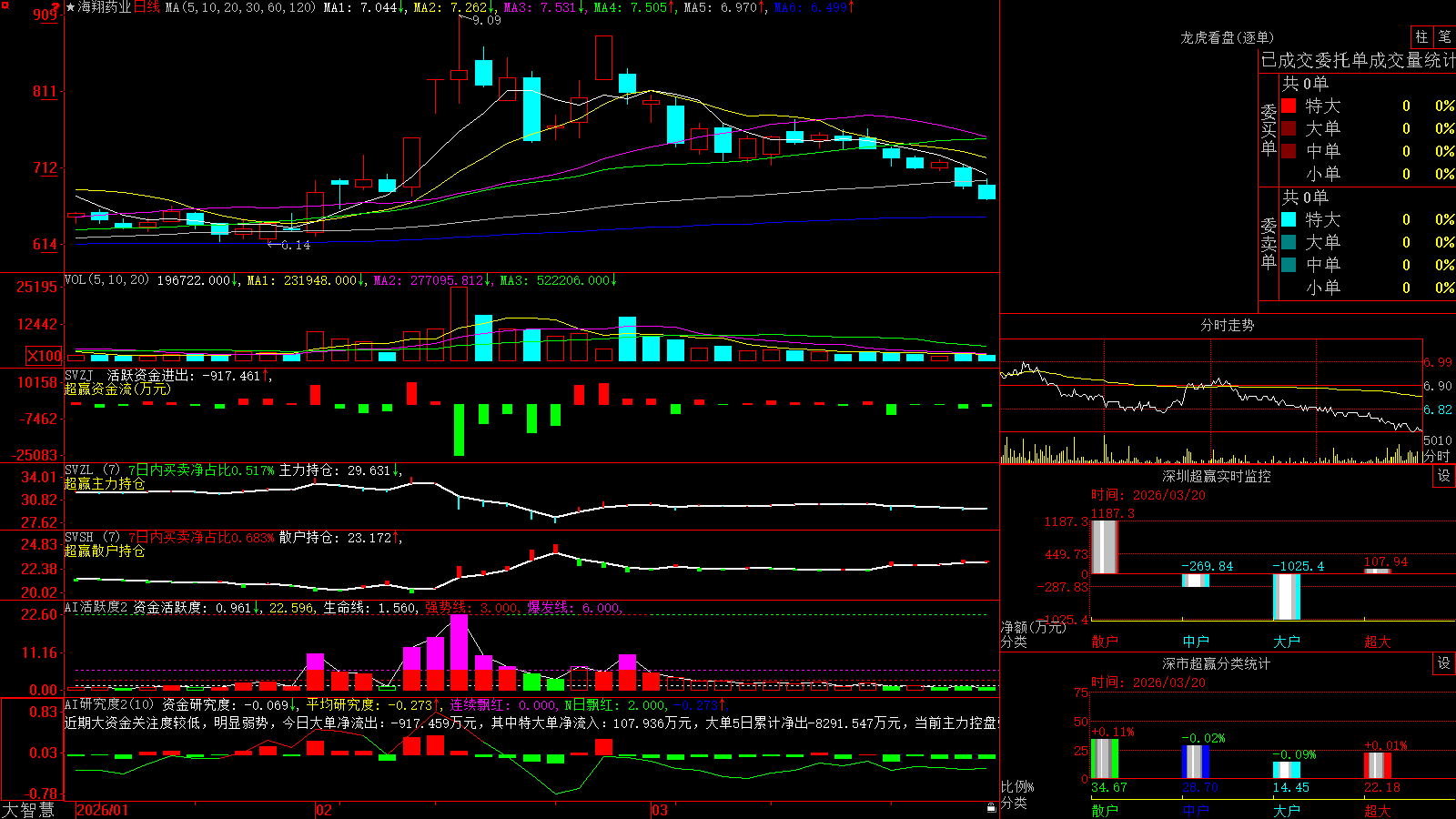Click the SVZJ indicator name

click(78, 375)
